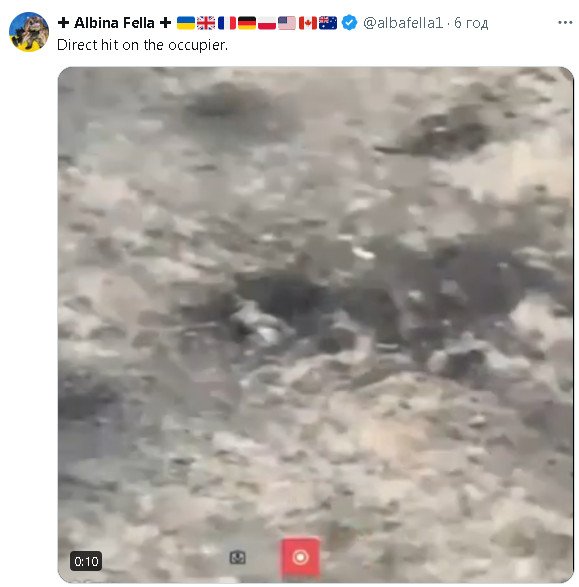Click the '6 год' post timestamp
This screenshot has height=587, width=579.
[x=471, y=23]
